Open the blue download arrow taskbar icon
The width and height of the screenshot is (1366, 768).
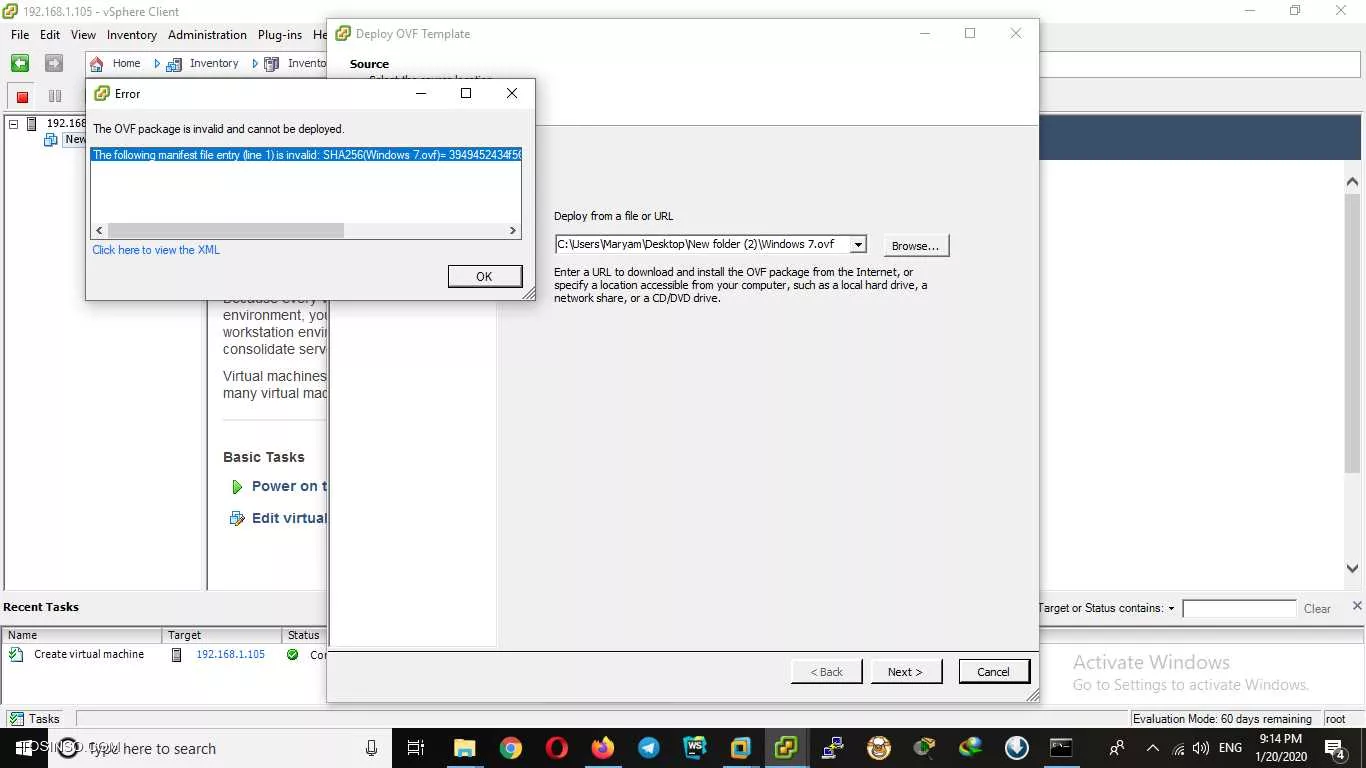click(x=1016, y=748)
